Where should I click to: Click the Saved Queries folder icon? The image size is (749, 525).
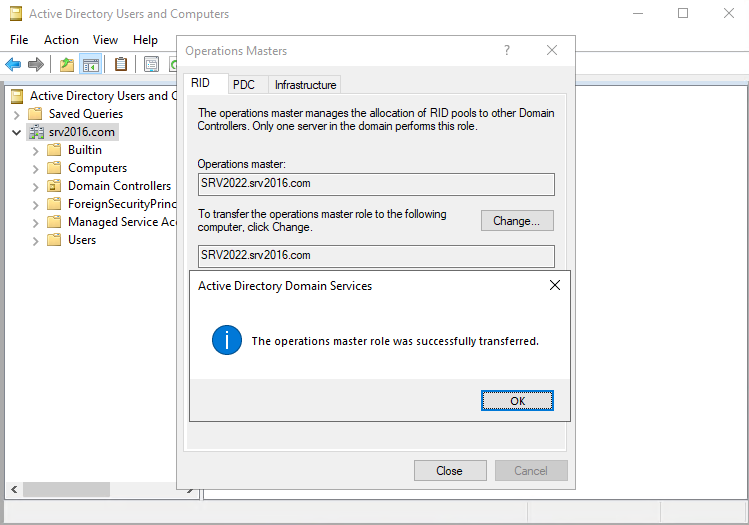tap(35, 114)
